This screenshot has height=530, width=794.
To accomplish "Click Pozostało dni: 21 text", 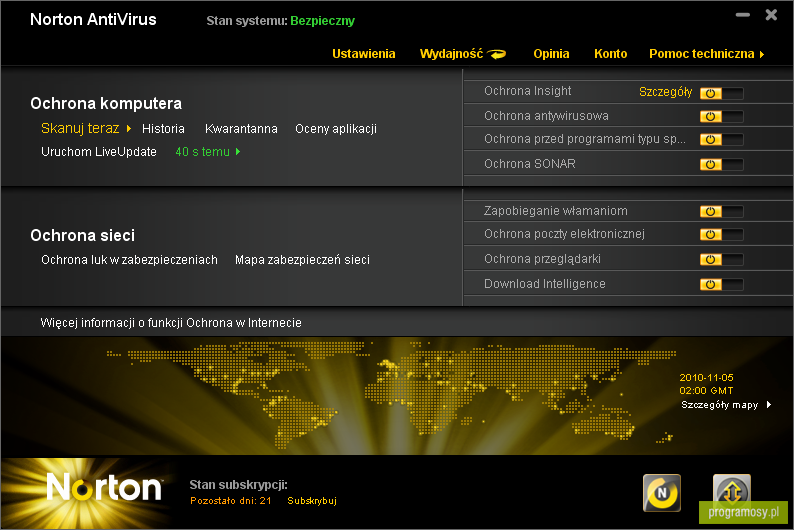I will point(231,501).
